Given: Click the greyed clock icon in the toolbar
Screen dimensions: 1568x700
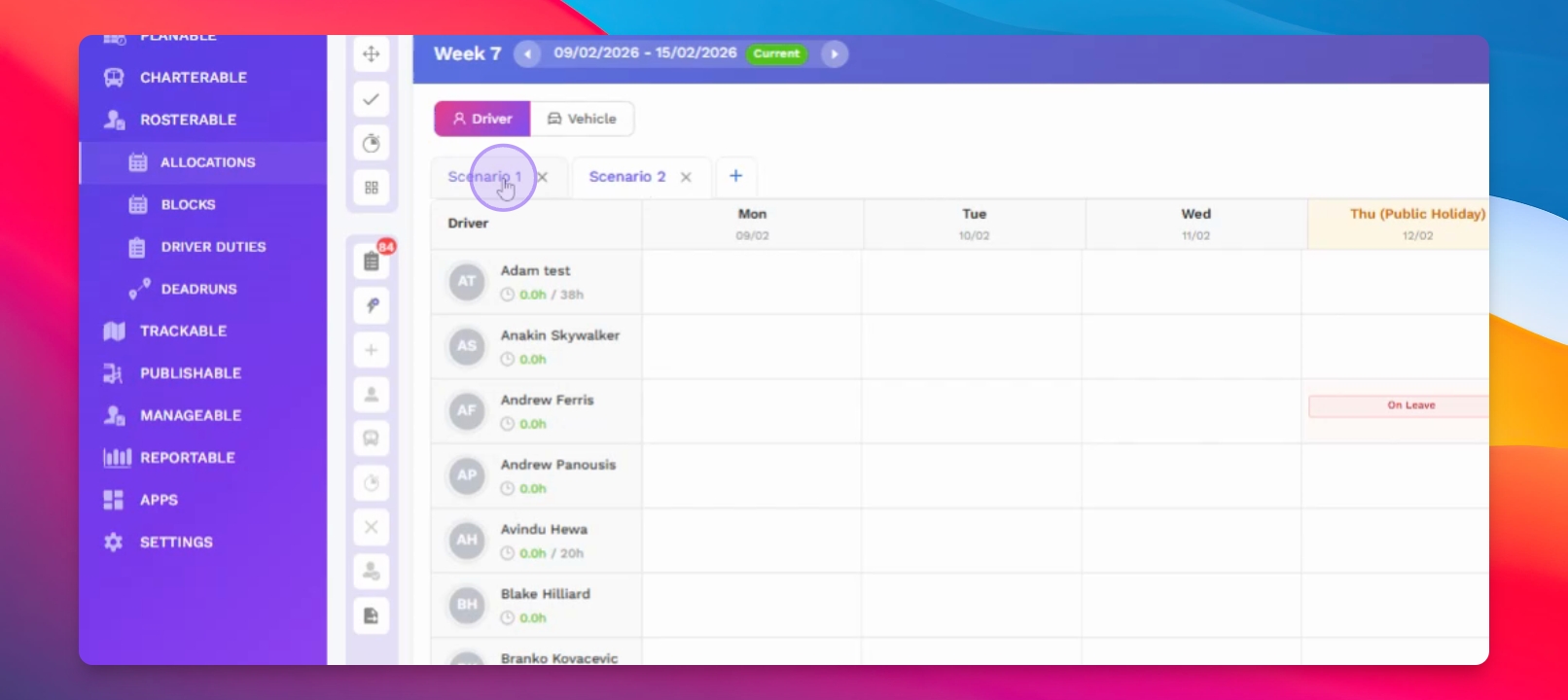Looking at the screenshot, I should click(372, 483).
